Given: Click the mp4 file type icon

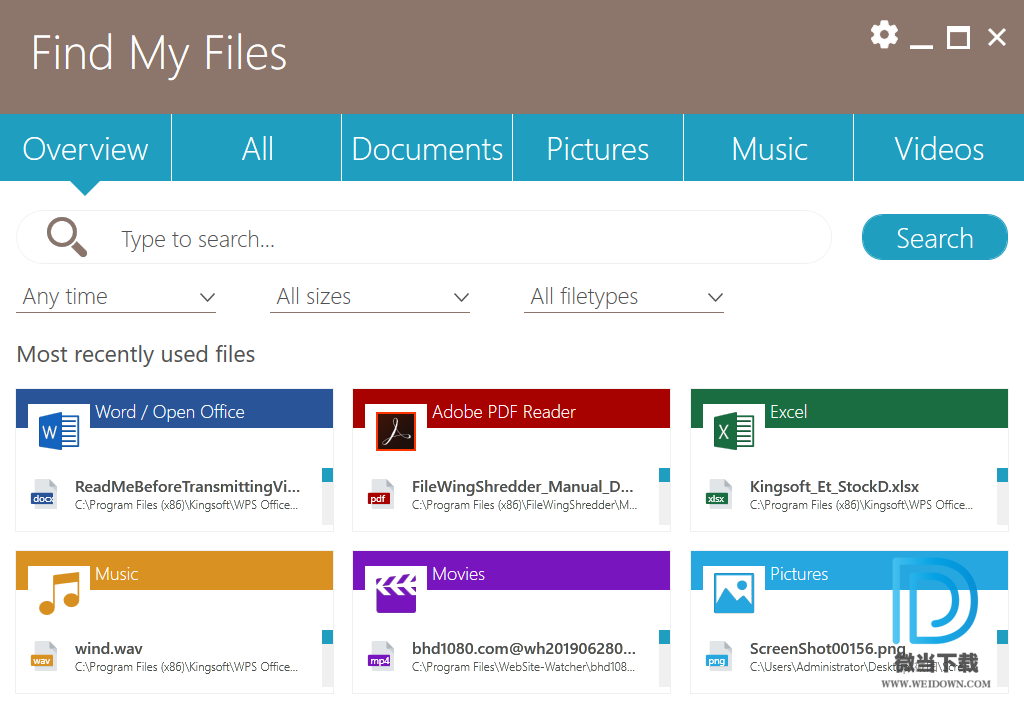Looking at the screenshot, I should (x=381, y=656).
